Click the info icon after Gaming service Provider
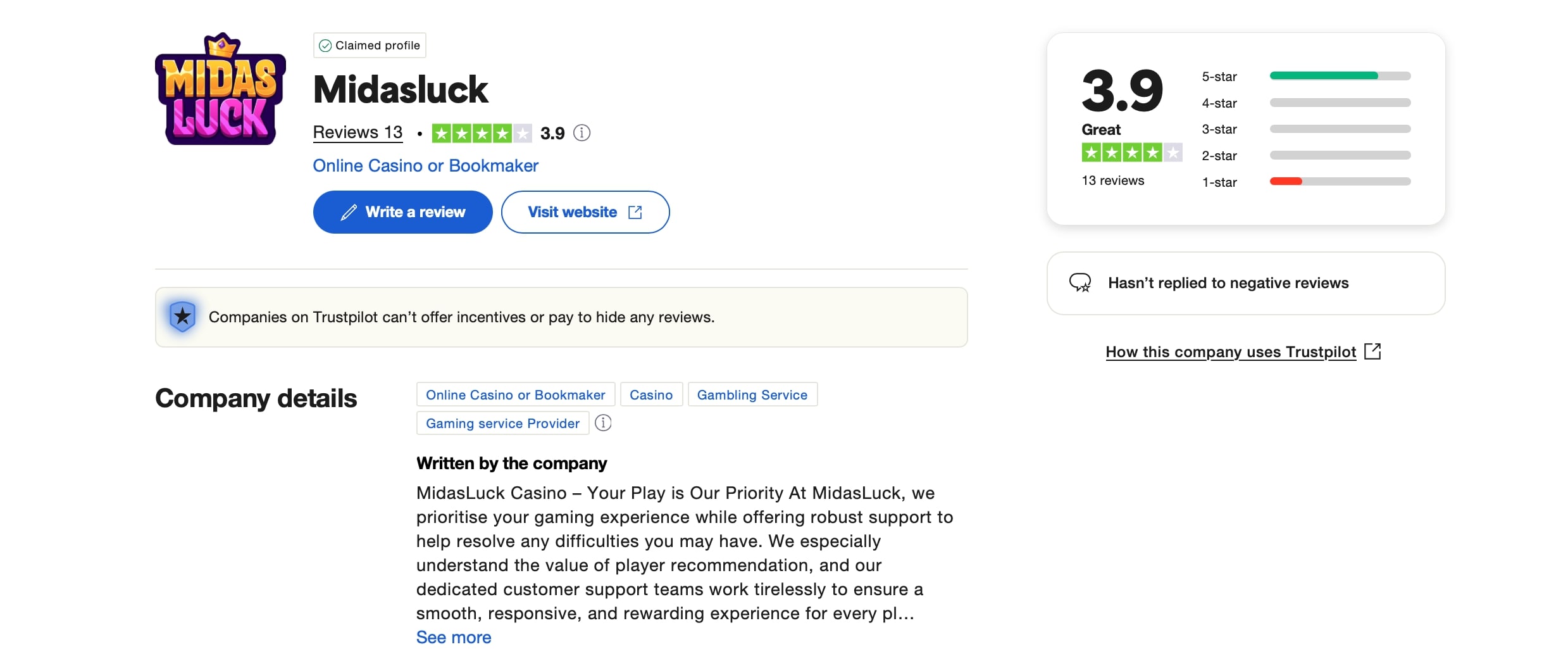This screenshot has width=1568, height=661. tap(603, 423)
